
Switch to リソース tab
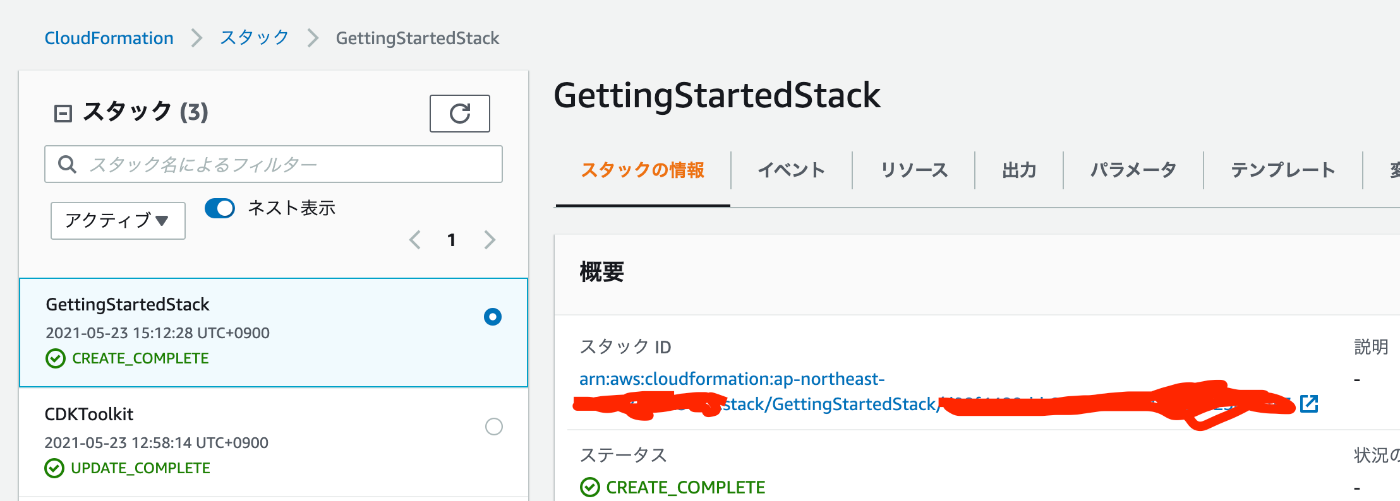point(914,170)
